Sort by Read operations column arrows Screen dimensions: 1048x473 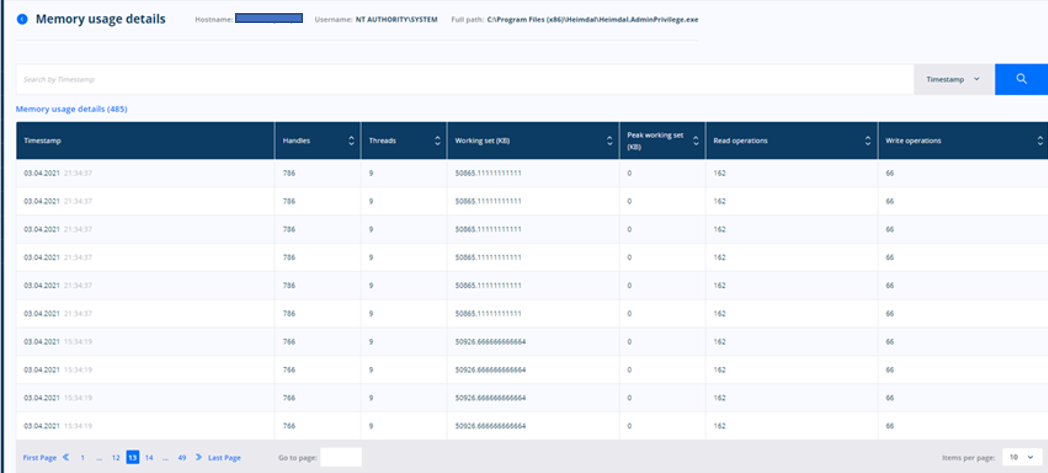pyautogui.click(x=868, y=141)
